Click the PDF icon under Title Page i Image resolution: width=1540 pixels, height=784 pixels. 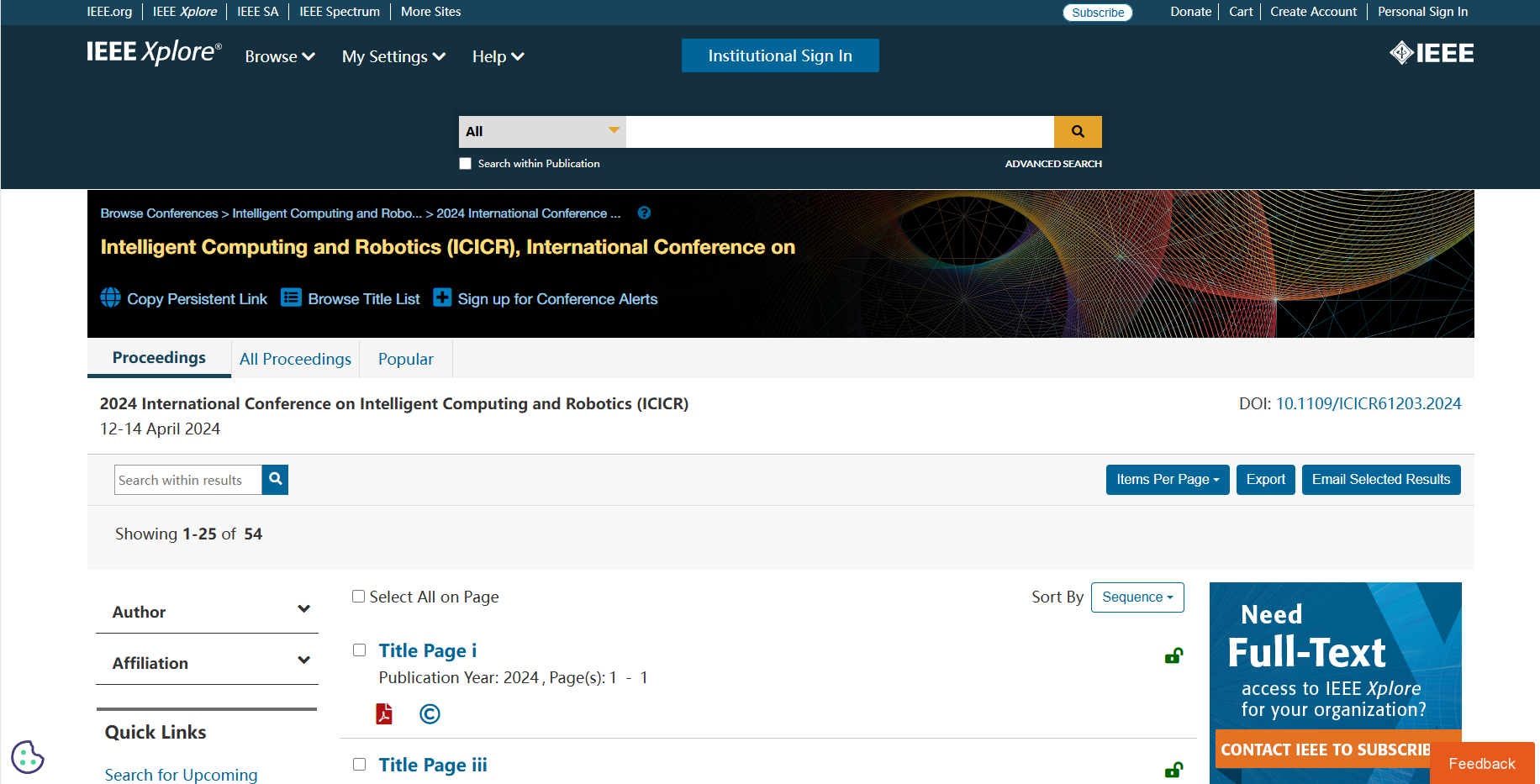coord(384,713)
